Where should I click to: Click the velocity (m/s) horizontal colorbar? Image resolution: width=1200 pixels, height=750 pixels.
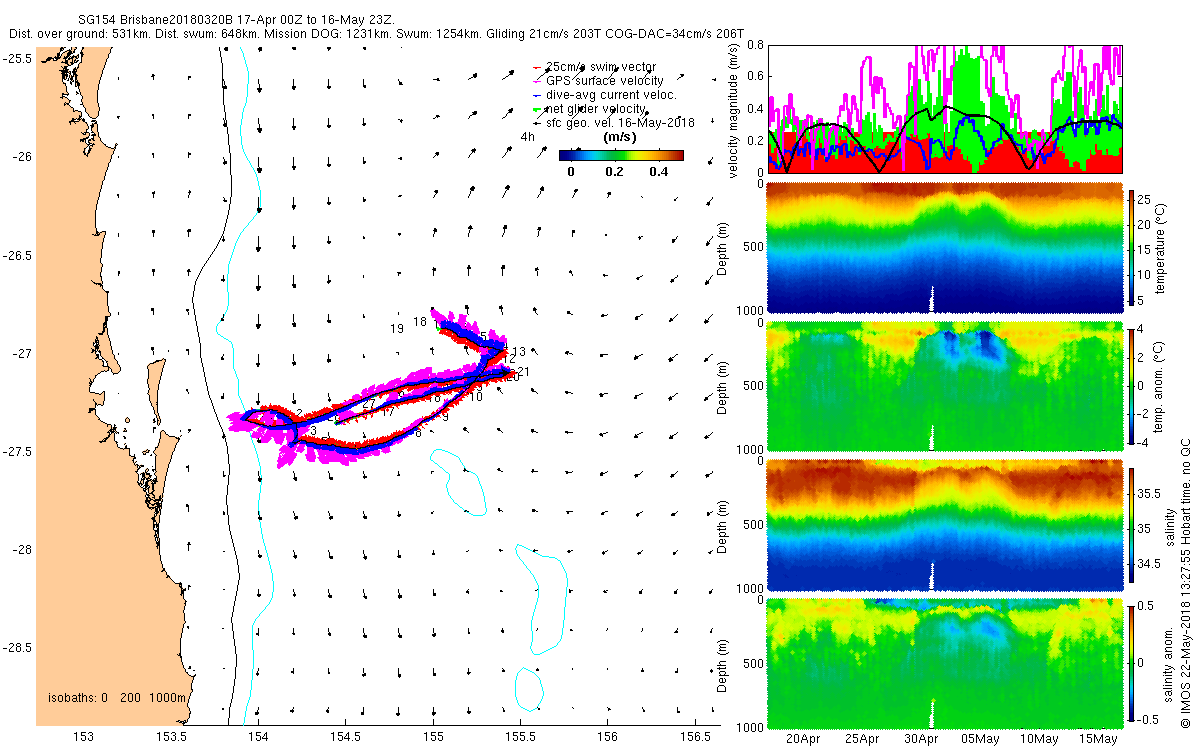click(x=621, y=155)
